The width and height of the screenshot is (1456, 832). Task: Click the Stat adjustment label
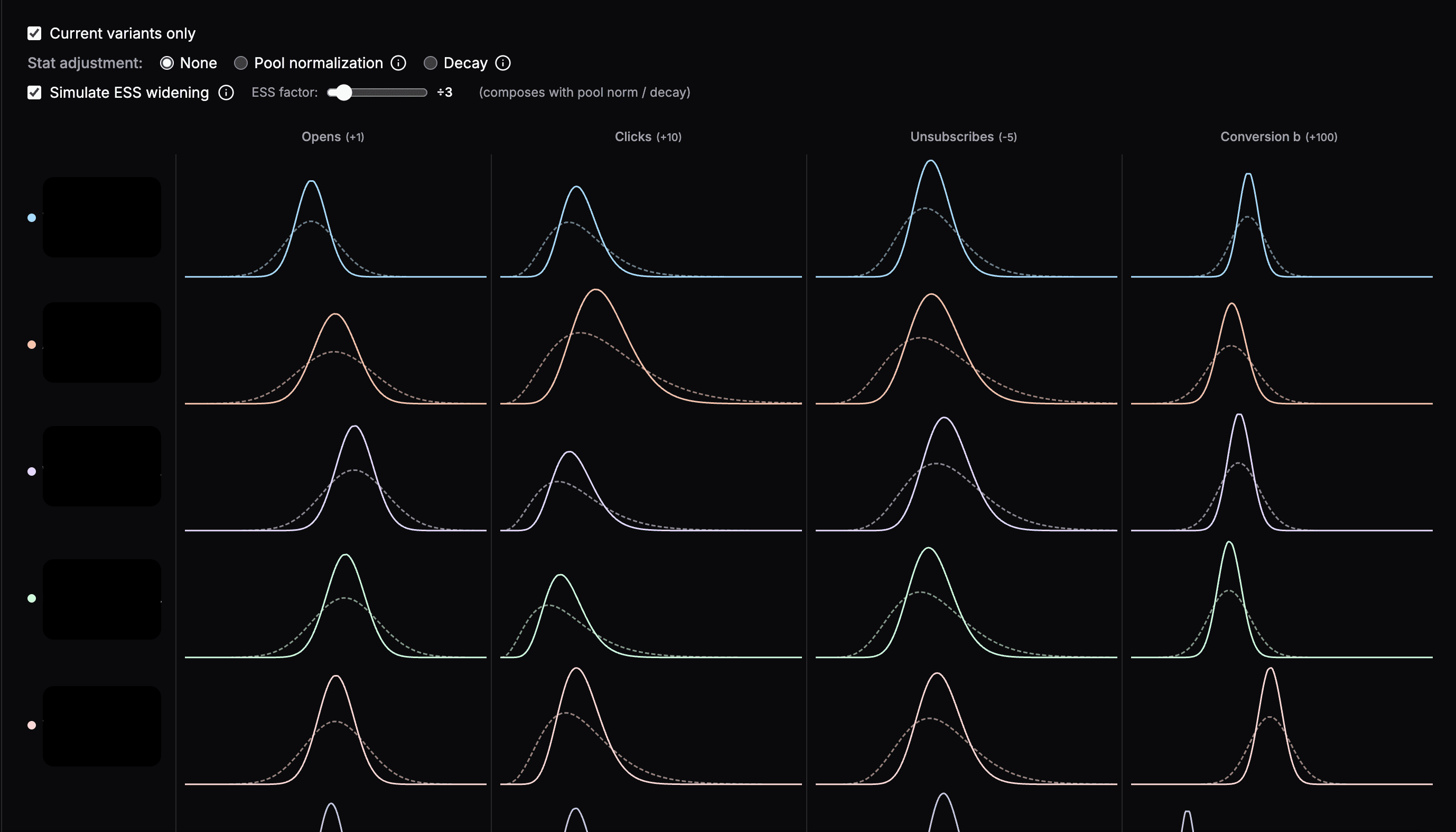click(x=85, y=63)
